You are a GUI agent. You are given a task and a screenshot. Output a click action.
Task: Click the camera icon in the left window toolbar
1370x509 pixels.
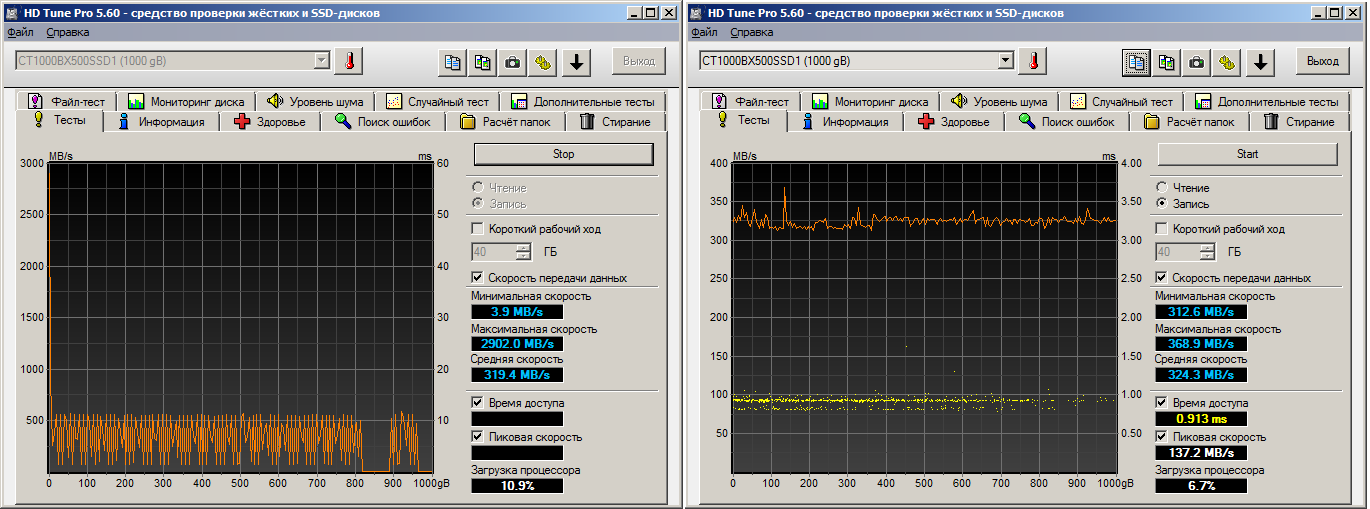(512, 62)
